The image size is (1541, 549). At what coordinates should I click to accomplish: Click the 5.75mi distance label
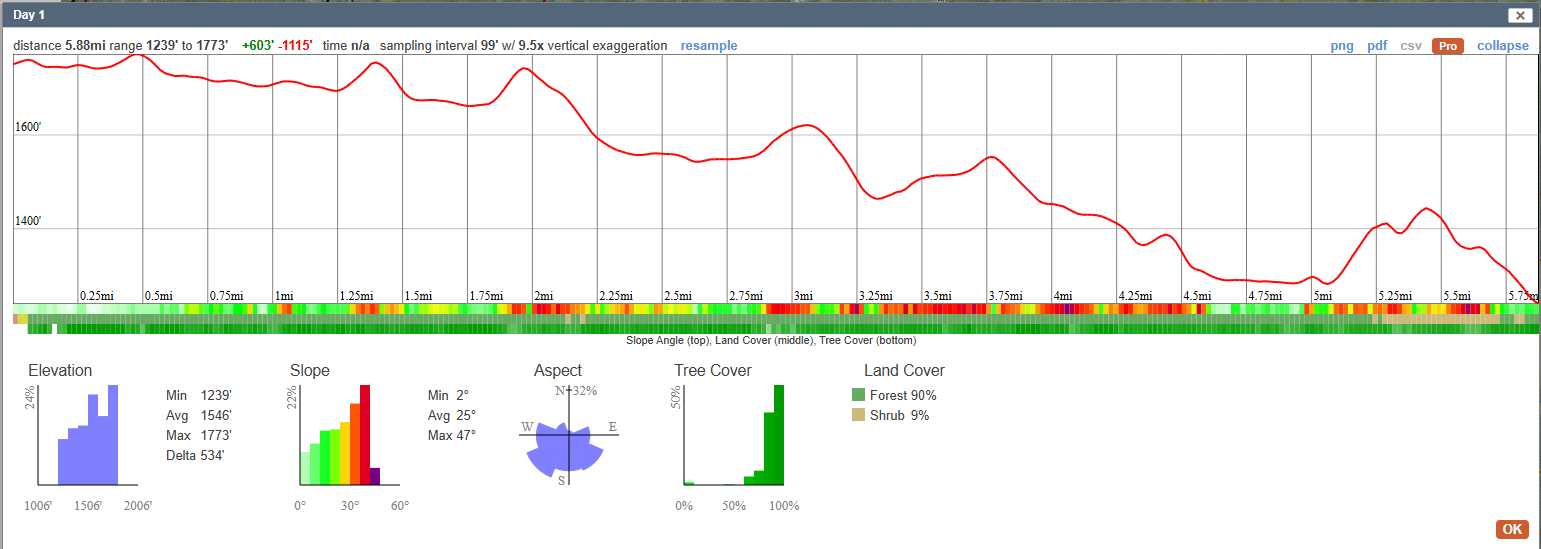tap(1523, 296)
